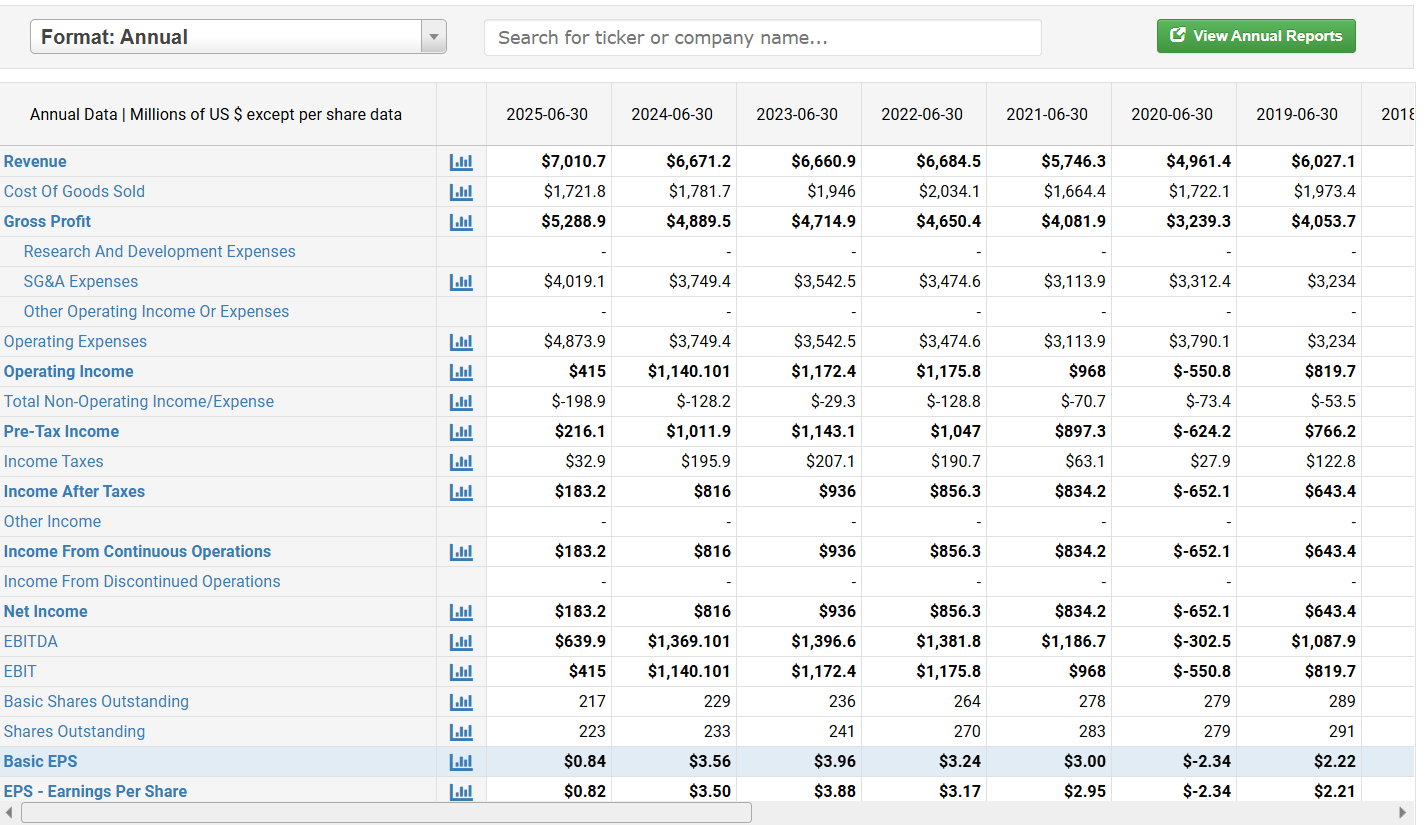Click the 2021-06-30 column header
The width and height of the screenshot is (1427, 825).
[1048, 114]
